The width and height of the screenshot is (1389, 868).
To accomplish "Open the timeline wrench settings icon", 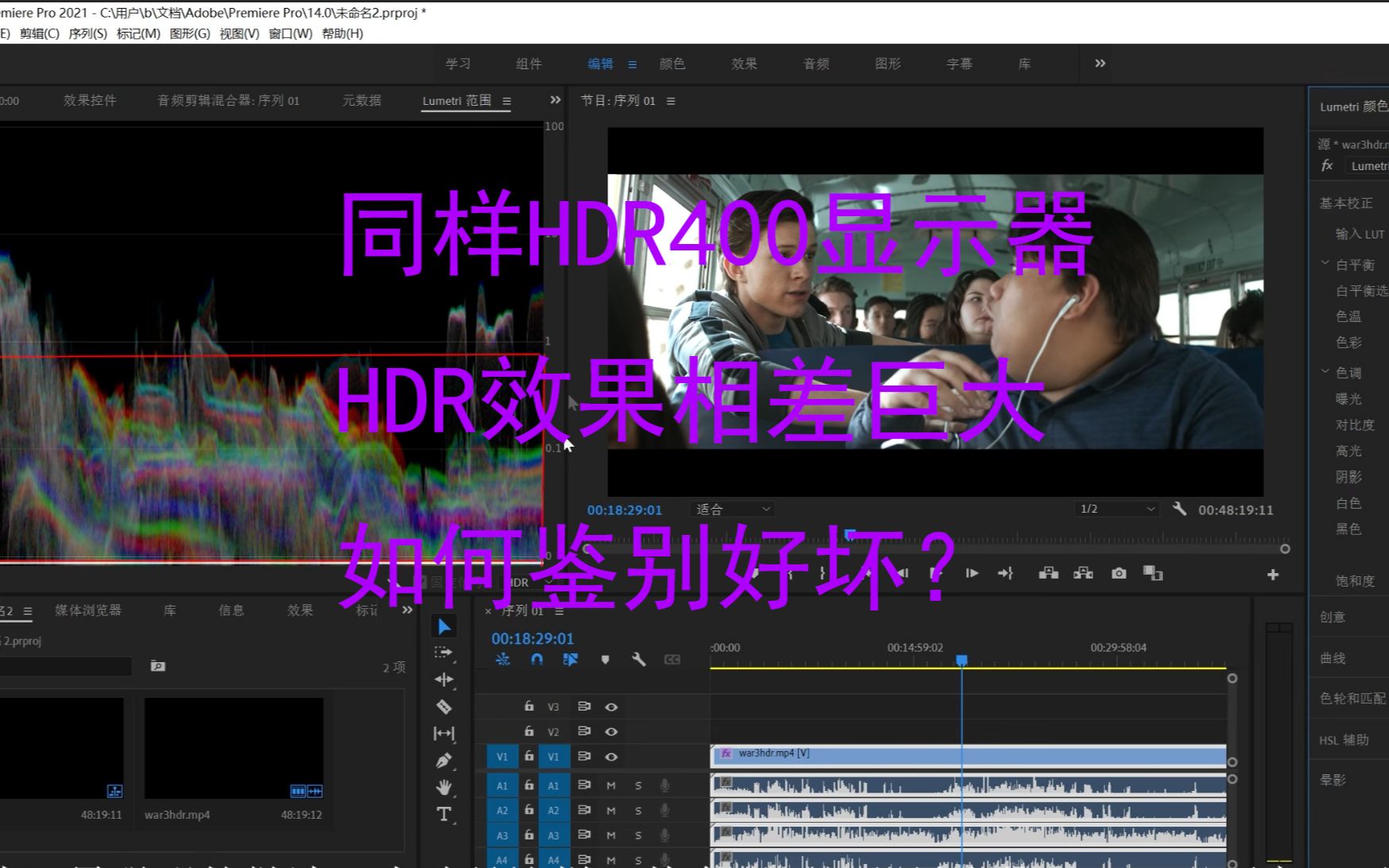I will (638, 659).
